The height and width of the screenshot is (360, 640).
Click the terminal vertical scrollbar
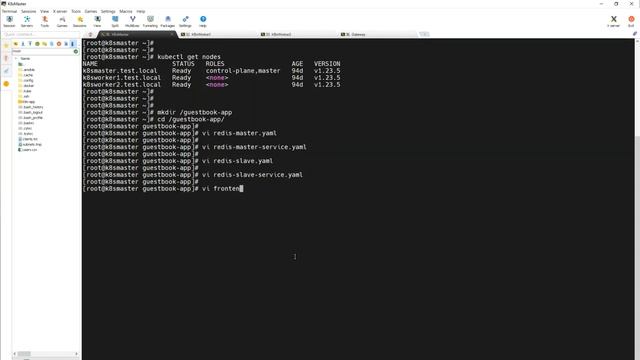click(x=637, y=199)
